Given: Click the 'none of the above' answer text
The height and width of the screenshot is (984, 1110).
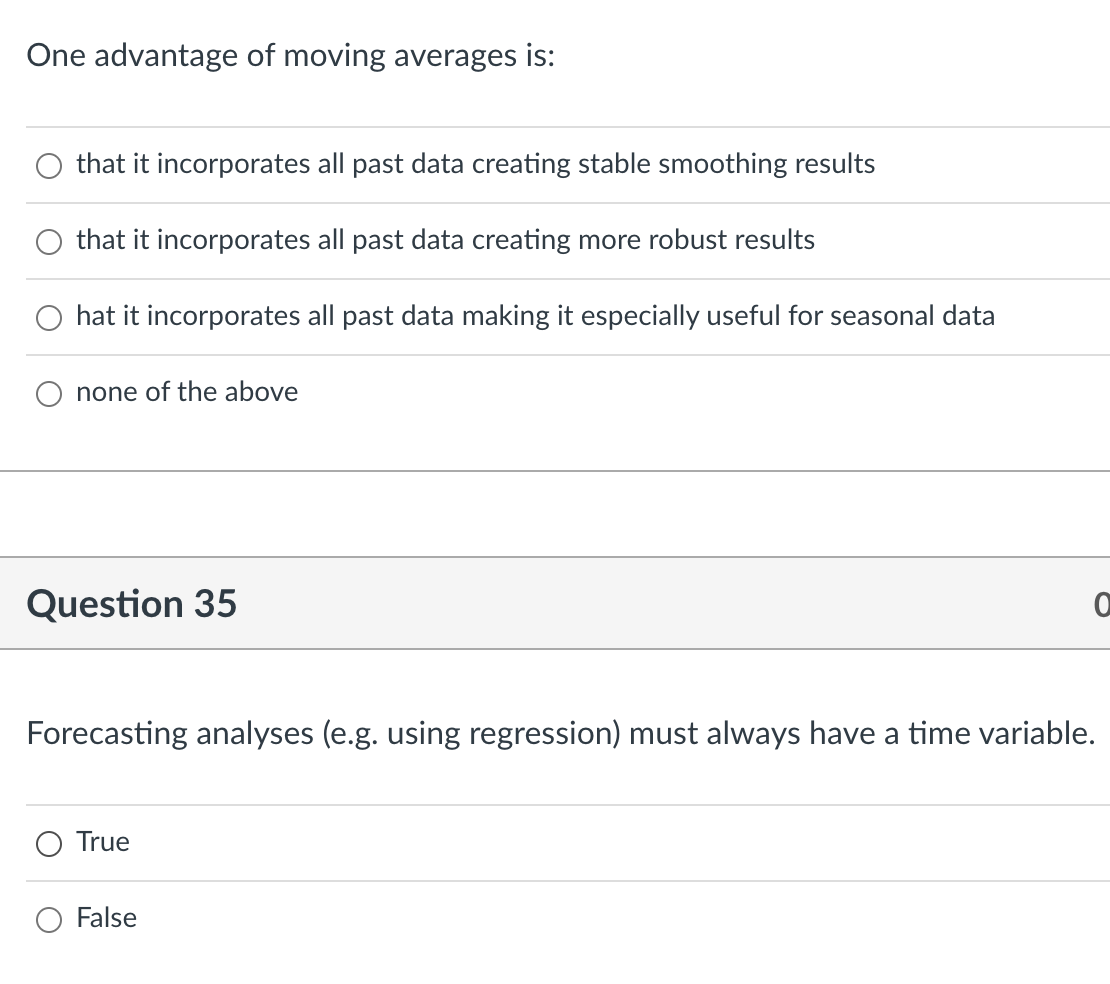Looking at the screenshot, I should pyautogui.click(x=187, y=392).
